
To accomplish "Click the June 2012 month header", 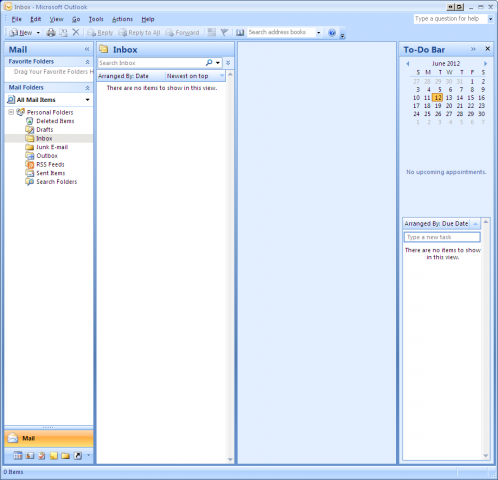I will [446, 63].
